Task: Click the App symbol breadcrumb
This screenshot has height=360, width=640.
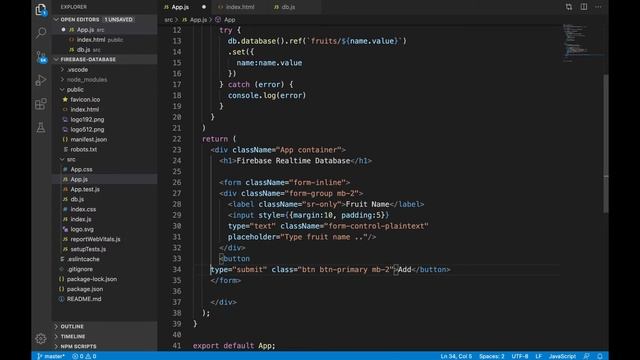Action: [x=225, y=20]
